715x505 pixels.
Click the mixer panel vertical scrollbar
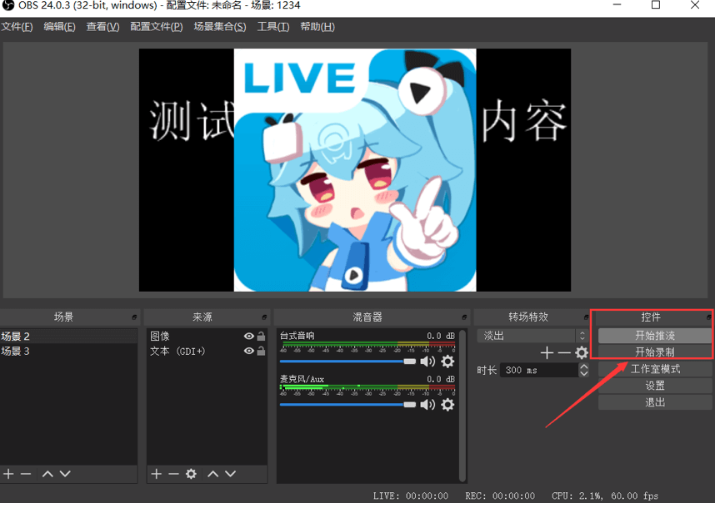point(463,405)
